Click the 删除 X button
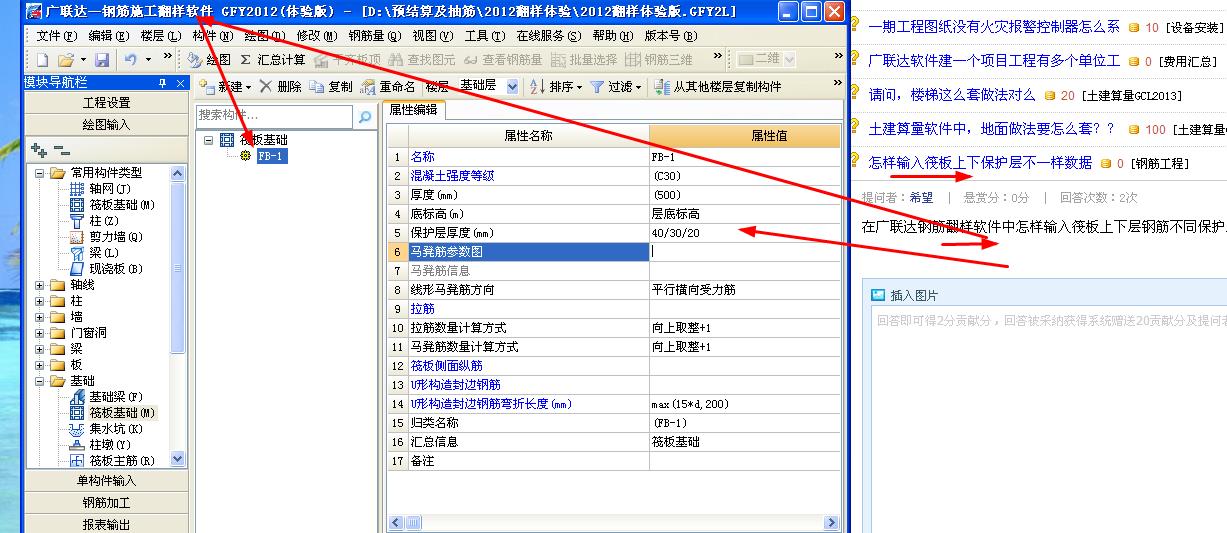1227x533 pixels. click(x=281, y=87)
